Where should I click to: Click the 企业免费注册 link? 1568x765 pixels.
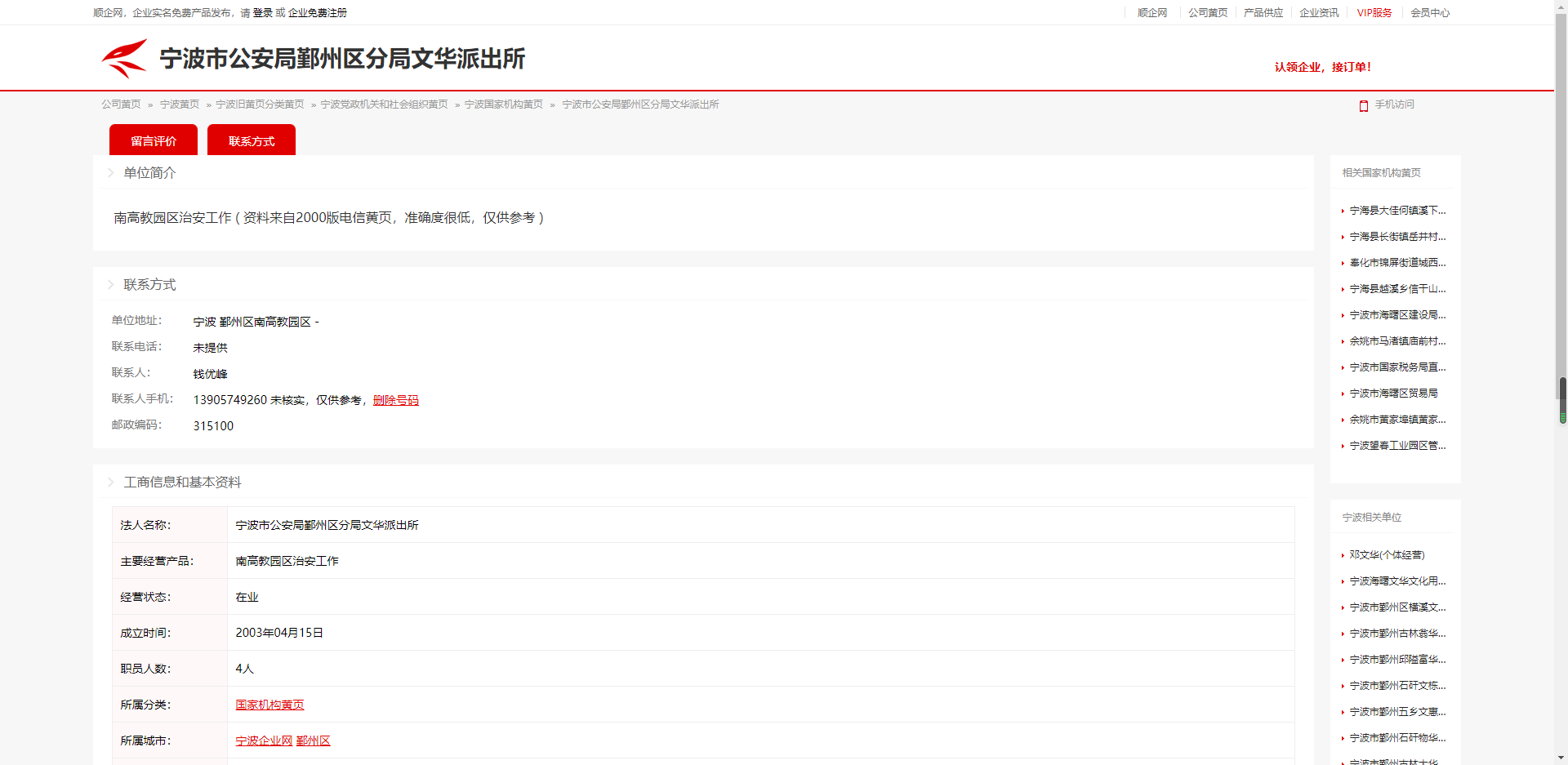coord(318,12)
